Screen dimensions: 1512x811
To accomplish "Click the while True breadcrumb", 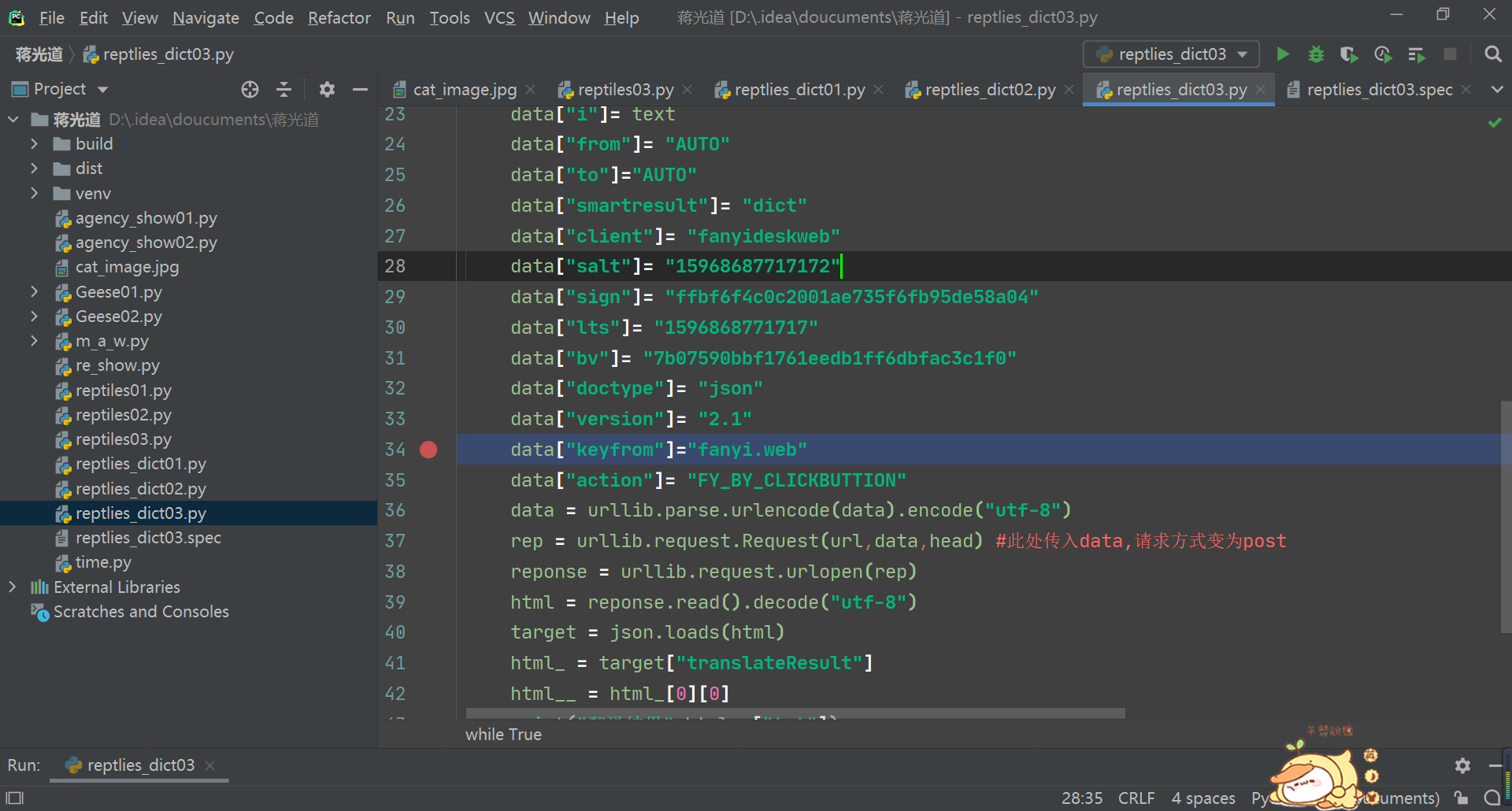I will (503, 734).
